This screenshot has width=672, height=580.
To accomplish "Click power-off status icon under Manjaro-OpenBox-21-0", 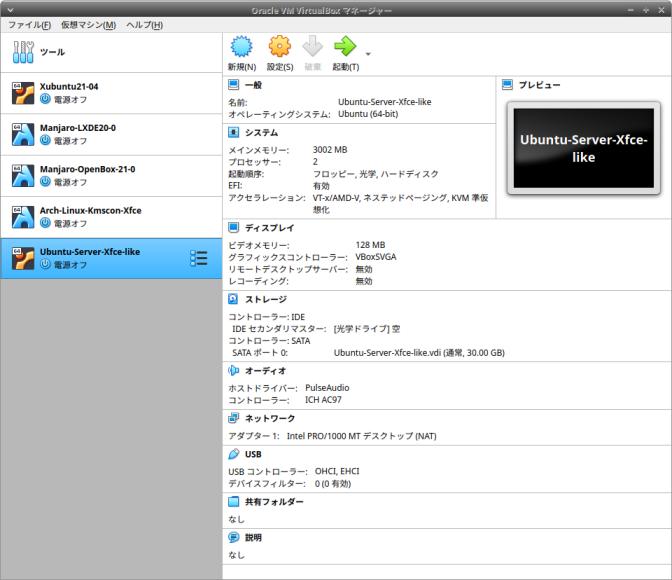I will [45, 181].
